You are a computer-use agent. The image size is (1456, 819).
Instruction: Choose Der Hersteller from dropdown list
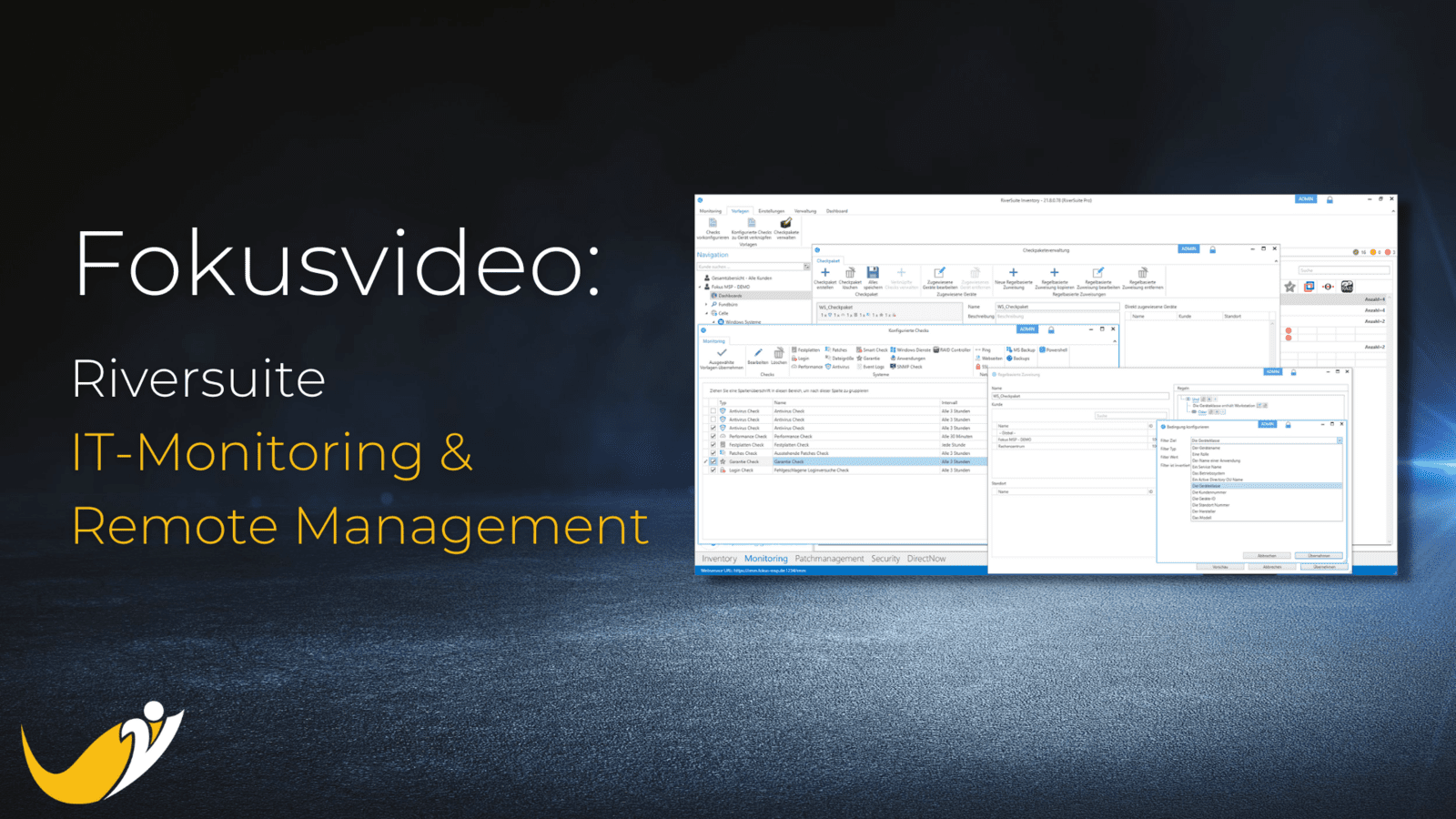[x=1267, y=511]
